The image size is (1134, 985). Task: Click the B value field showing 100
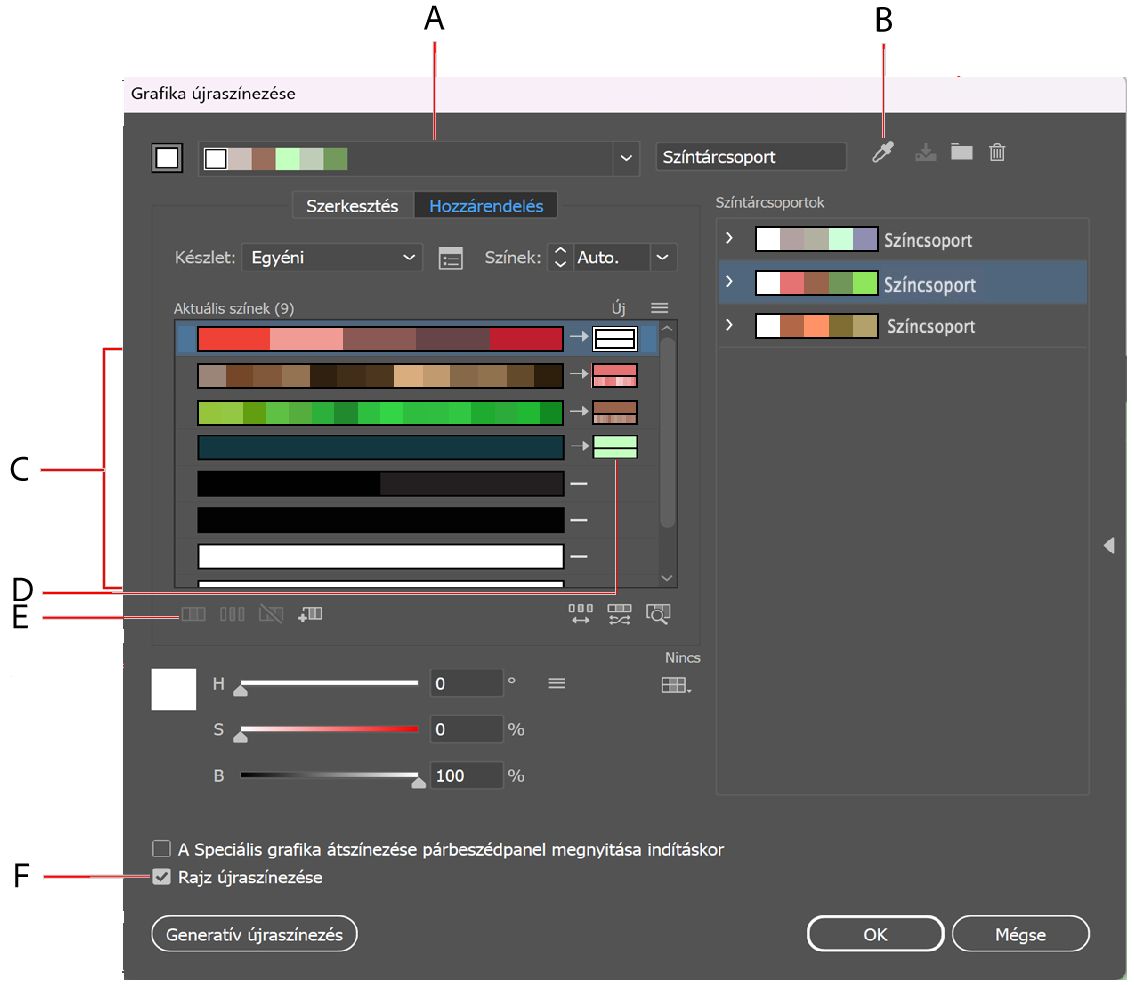(466, 775)
